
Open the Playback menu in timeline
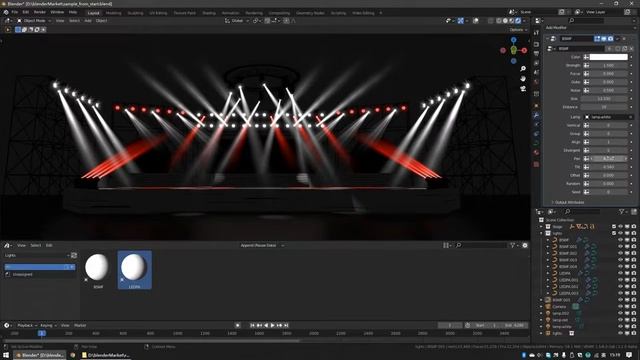tap(27, 325)
